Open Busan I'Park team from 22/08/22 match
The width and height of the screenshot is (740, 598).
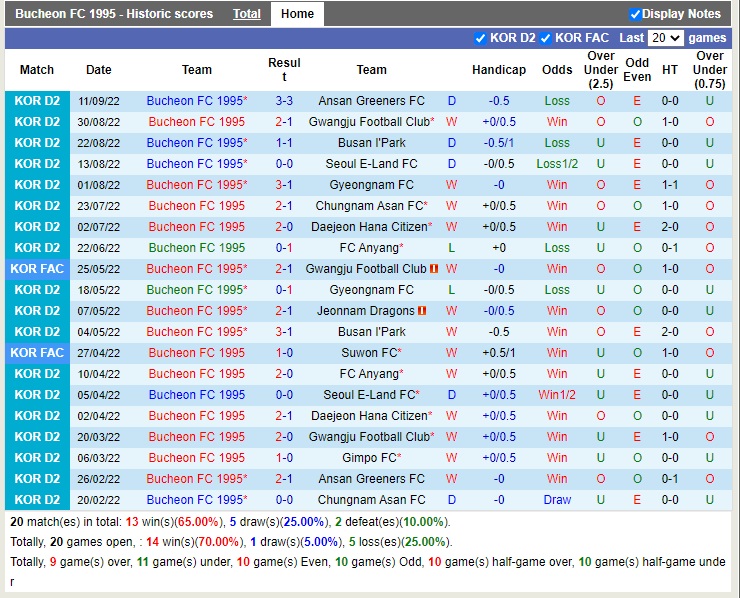pyautogui.click(x=371, y=143)
